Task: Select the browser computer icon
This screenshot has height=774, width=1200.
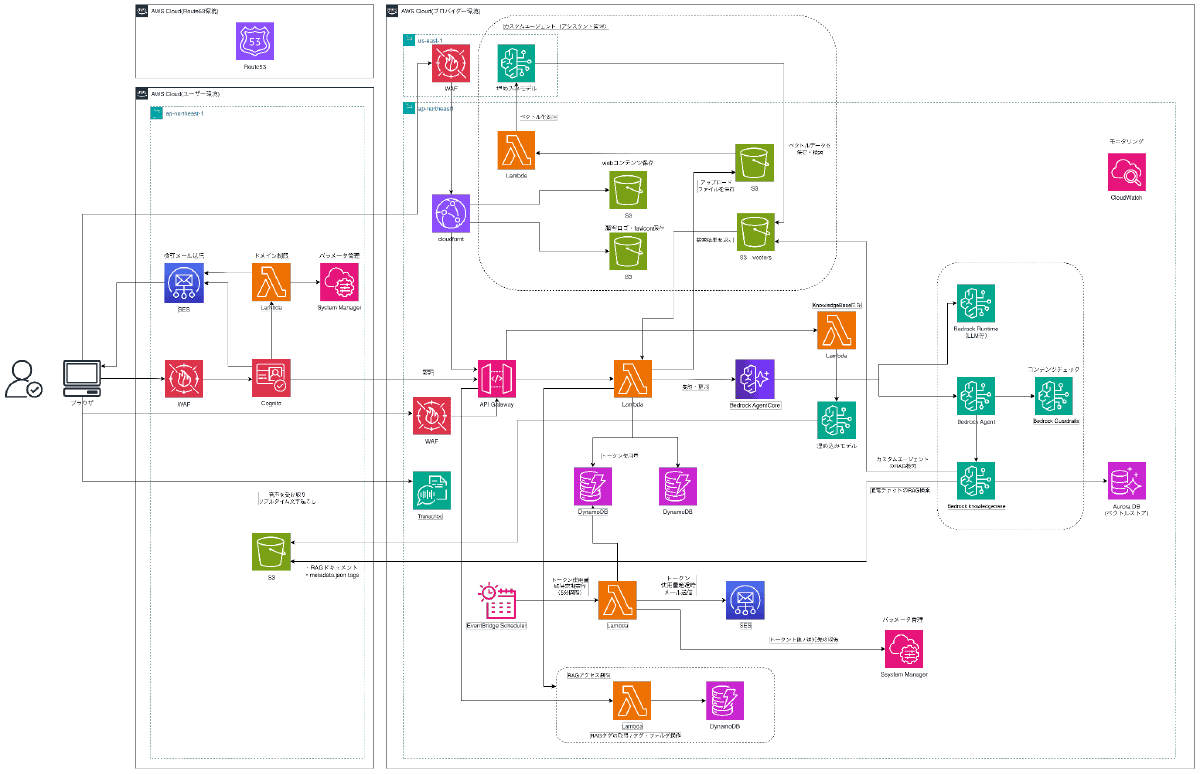Action: 82,378
